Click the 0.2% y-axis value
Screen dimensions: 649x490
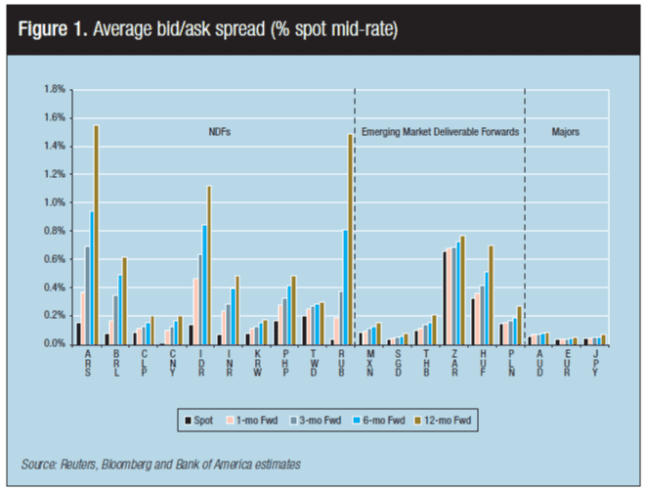click(55, 315)
